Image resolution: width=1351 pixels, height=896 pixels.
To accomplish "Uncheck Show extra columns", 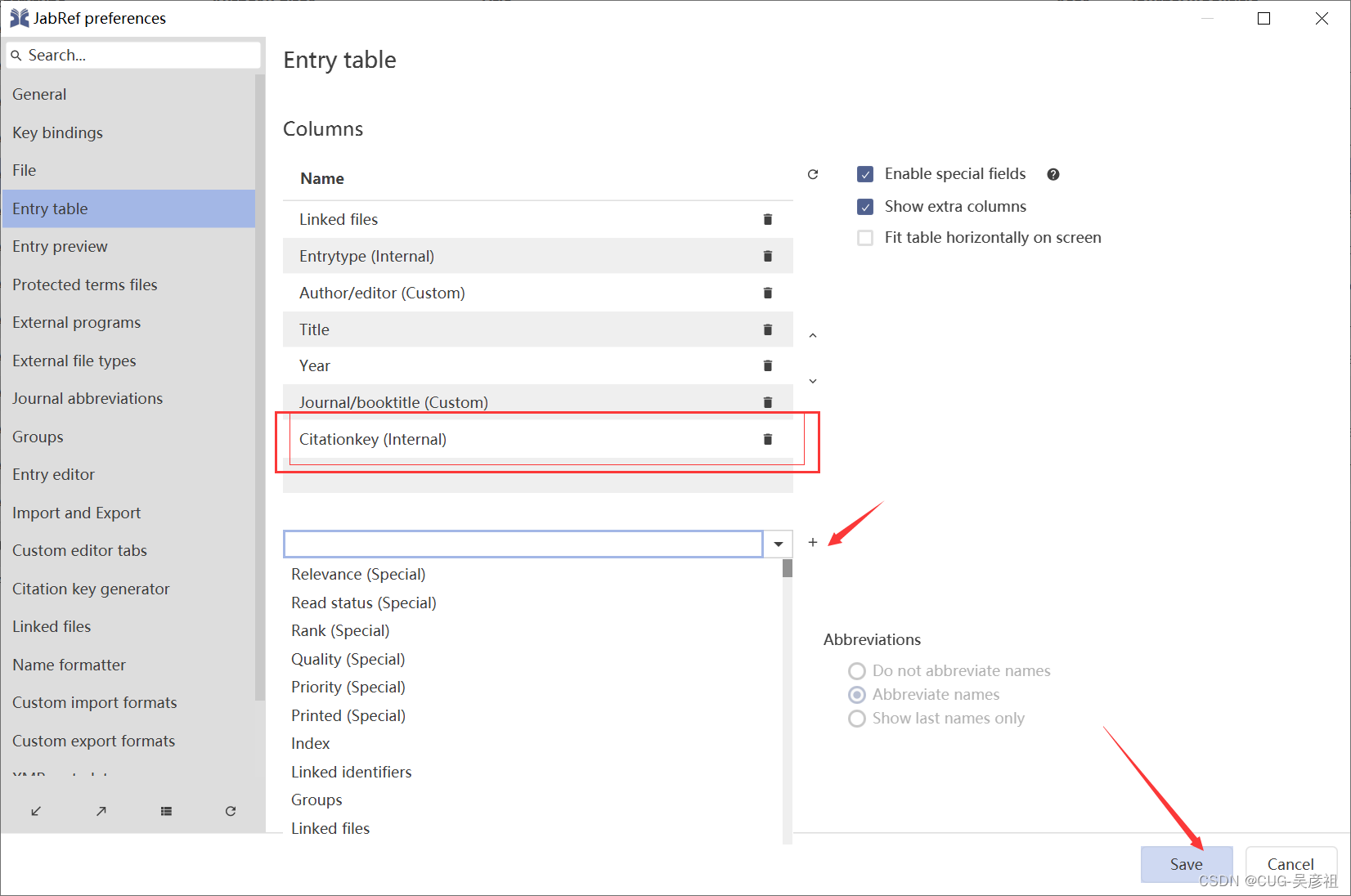I will 865,207.
